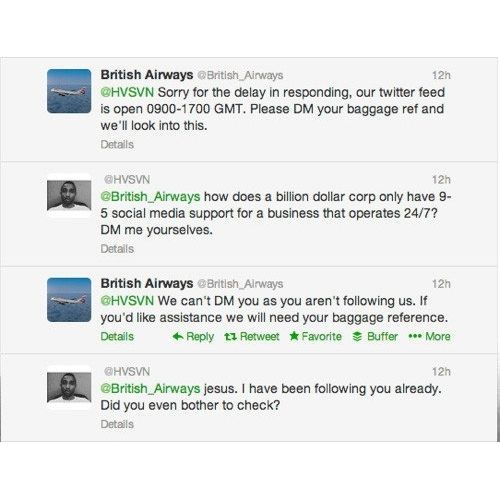This screenshot has width=500, height=500.
Task: Click the Buffer stack icon
Action: coord(357,337)
